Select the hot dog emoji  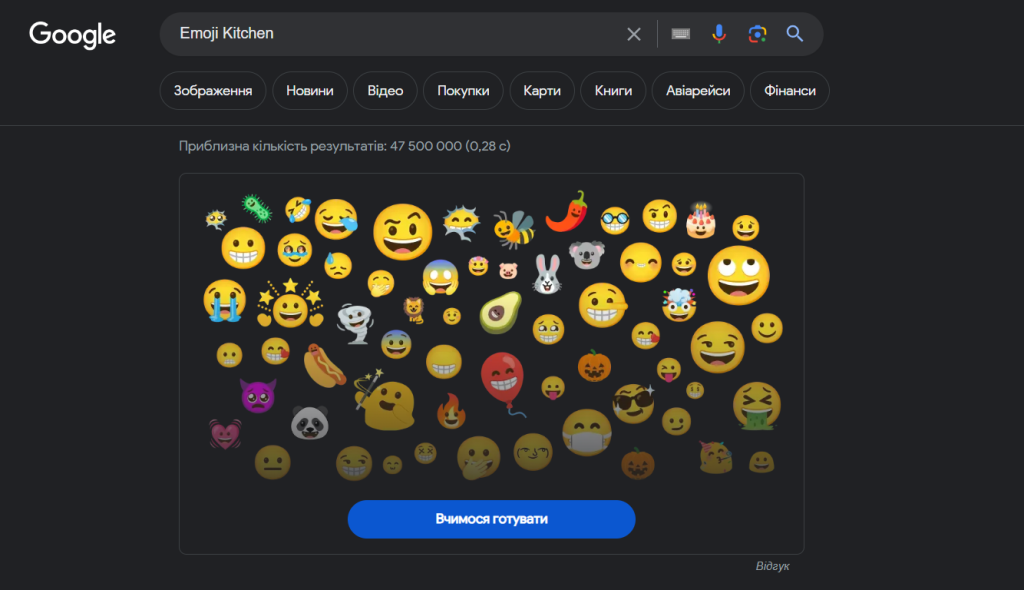coord(325,365)
